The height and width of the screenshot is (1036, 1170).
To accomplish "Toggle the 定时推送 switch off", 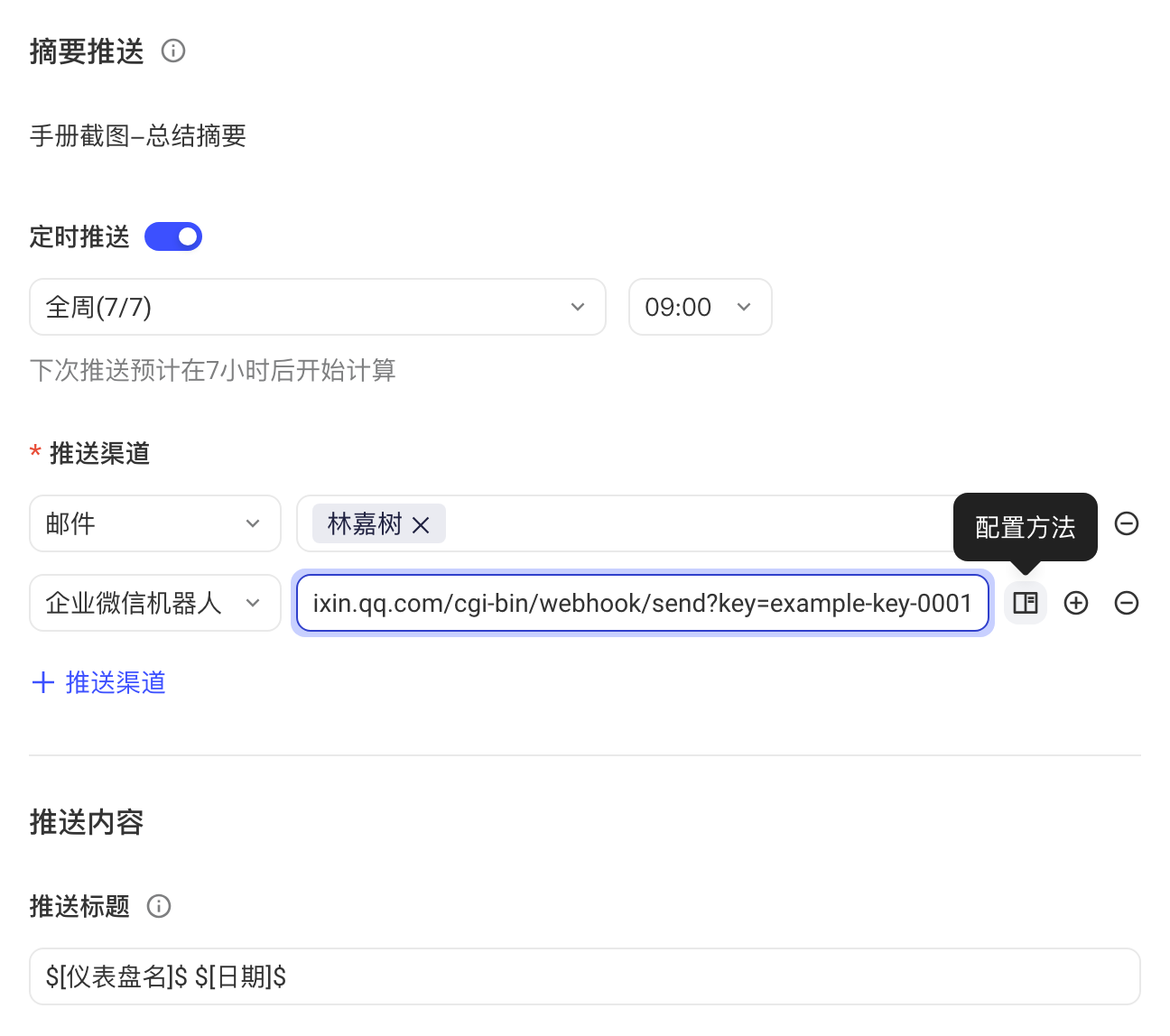I will [x=173, y=236].
